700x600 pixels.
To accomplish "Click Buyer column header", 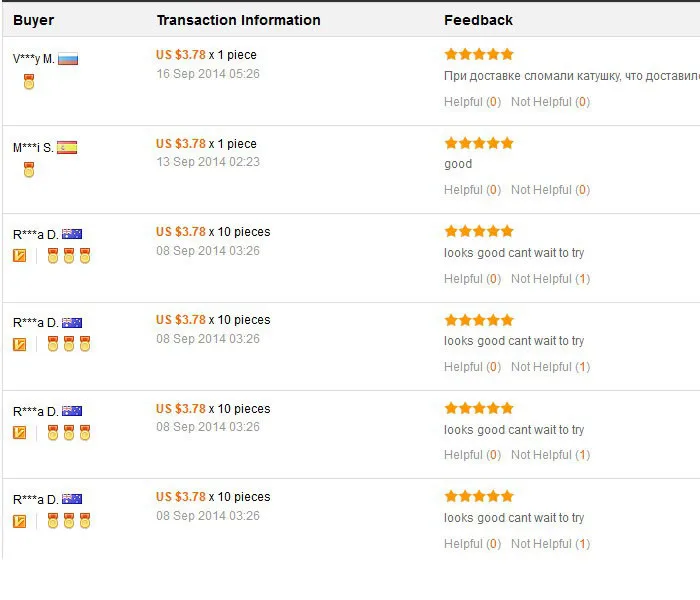I will tap(33, 20).
